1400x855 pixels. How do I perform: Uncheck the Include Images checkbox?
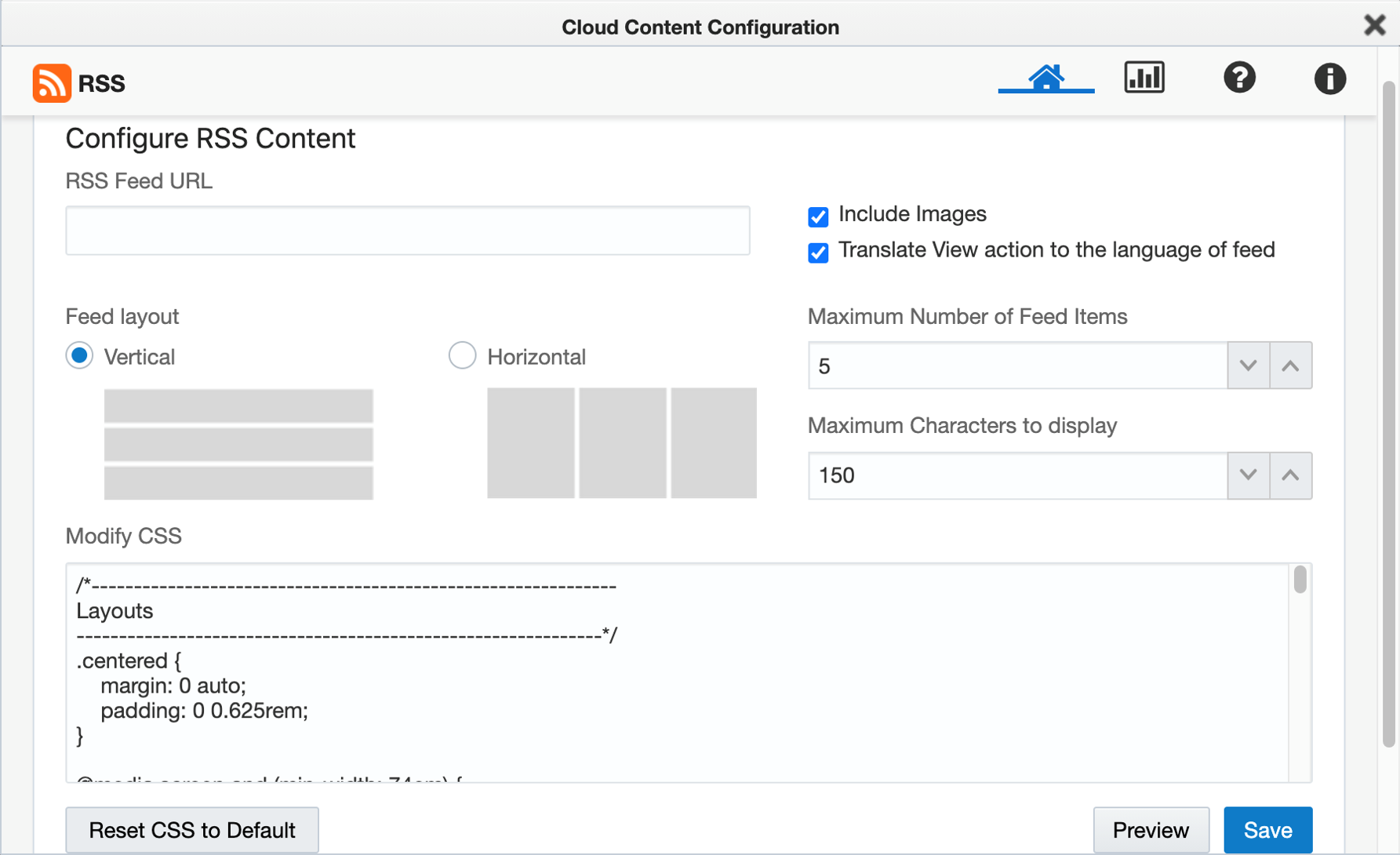pos(818,216)
